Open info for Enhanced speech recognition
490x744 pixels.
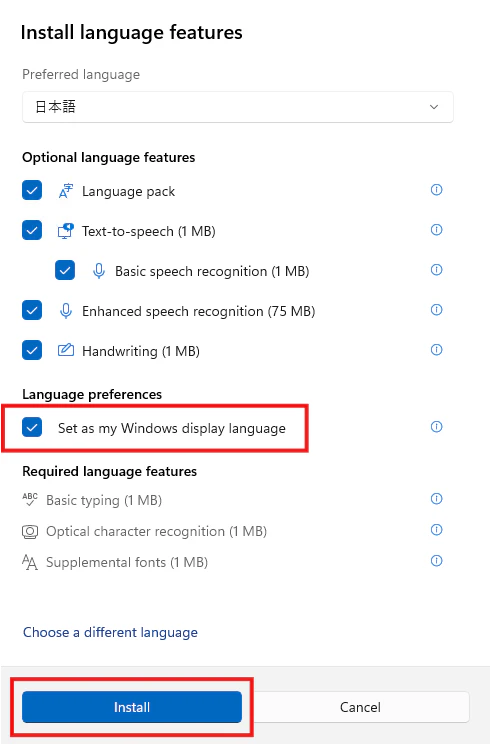tap(436, 310)
